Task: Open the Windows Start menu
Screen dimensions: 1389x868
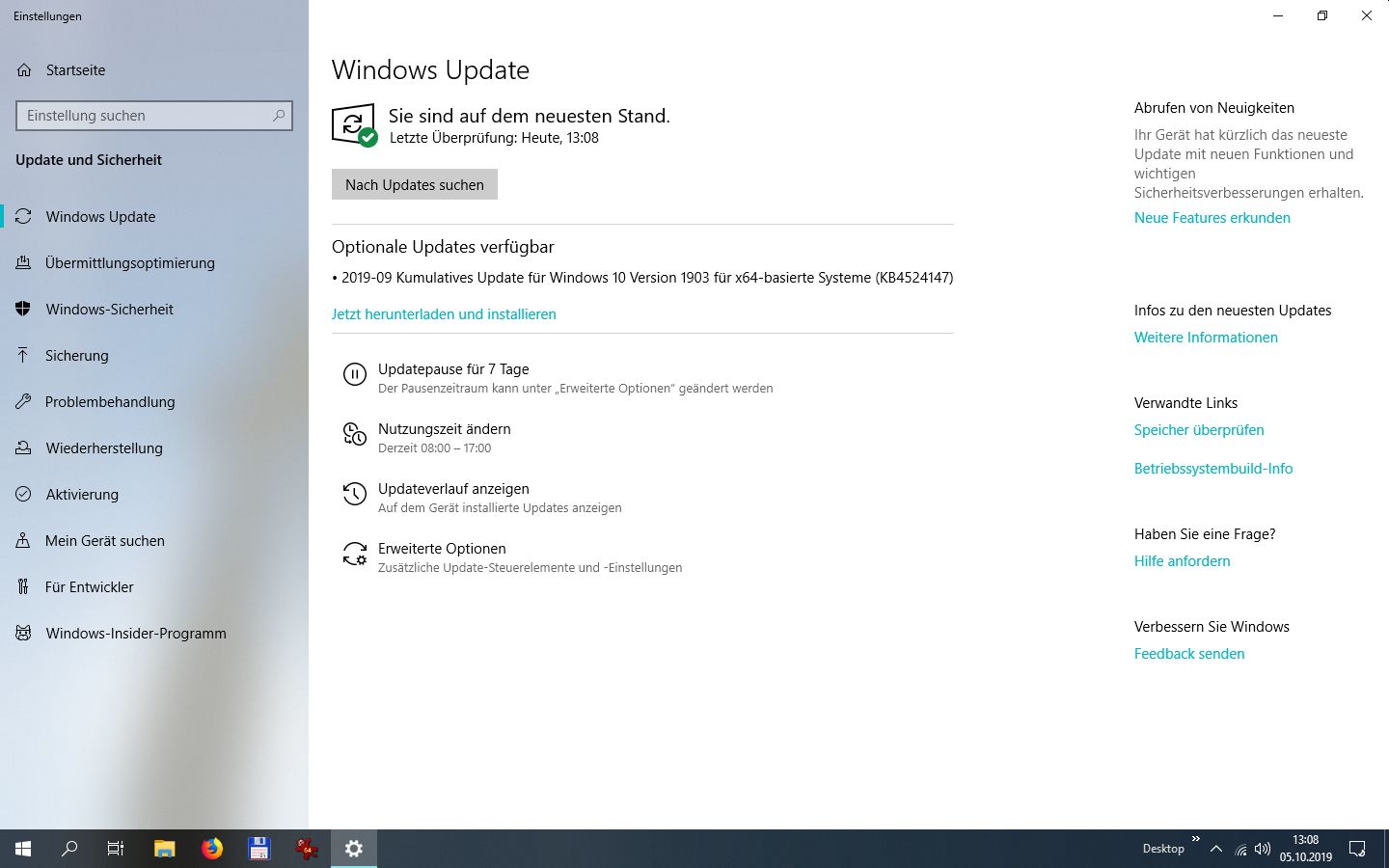Action: (23, 849)
